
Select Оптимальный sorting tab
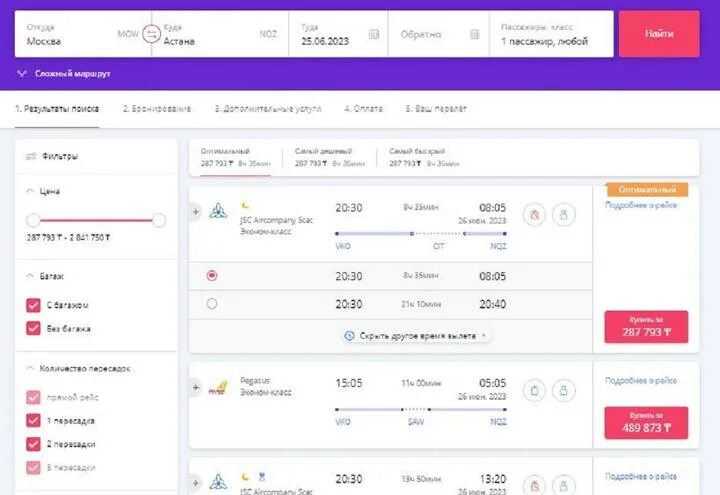tap(236, 158)
